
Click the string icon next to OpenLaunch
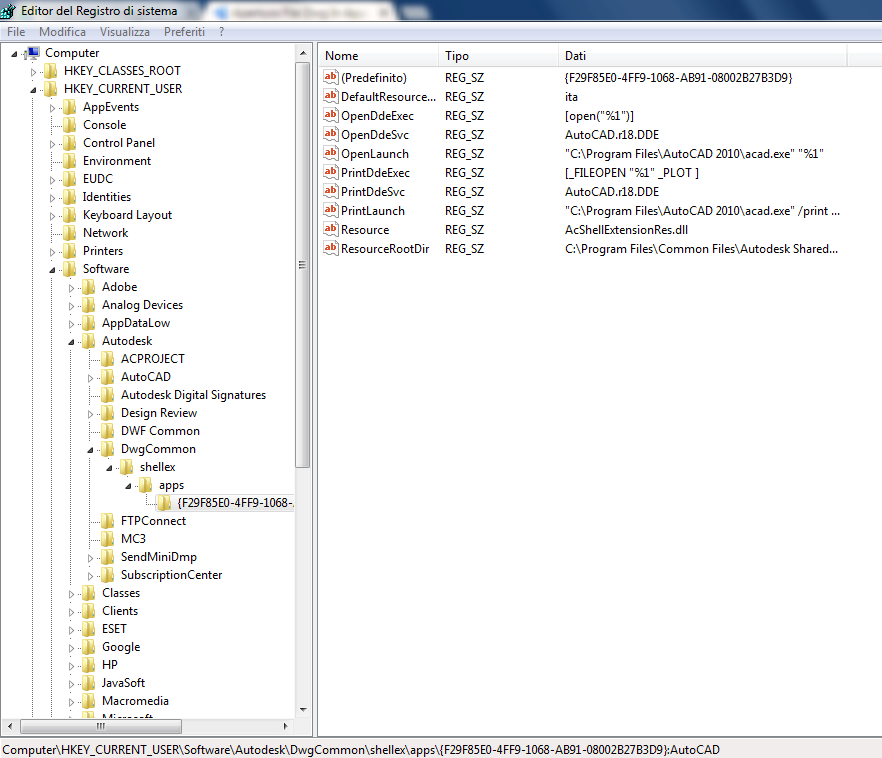point(331,154)
